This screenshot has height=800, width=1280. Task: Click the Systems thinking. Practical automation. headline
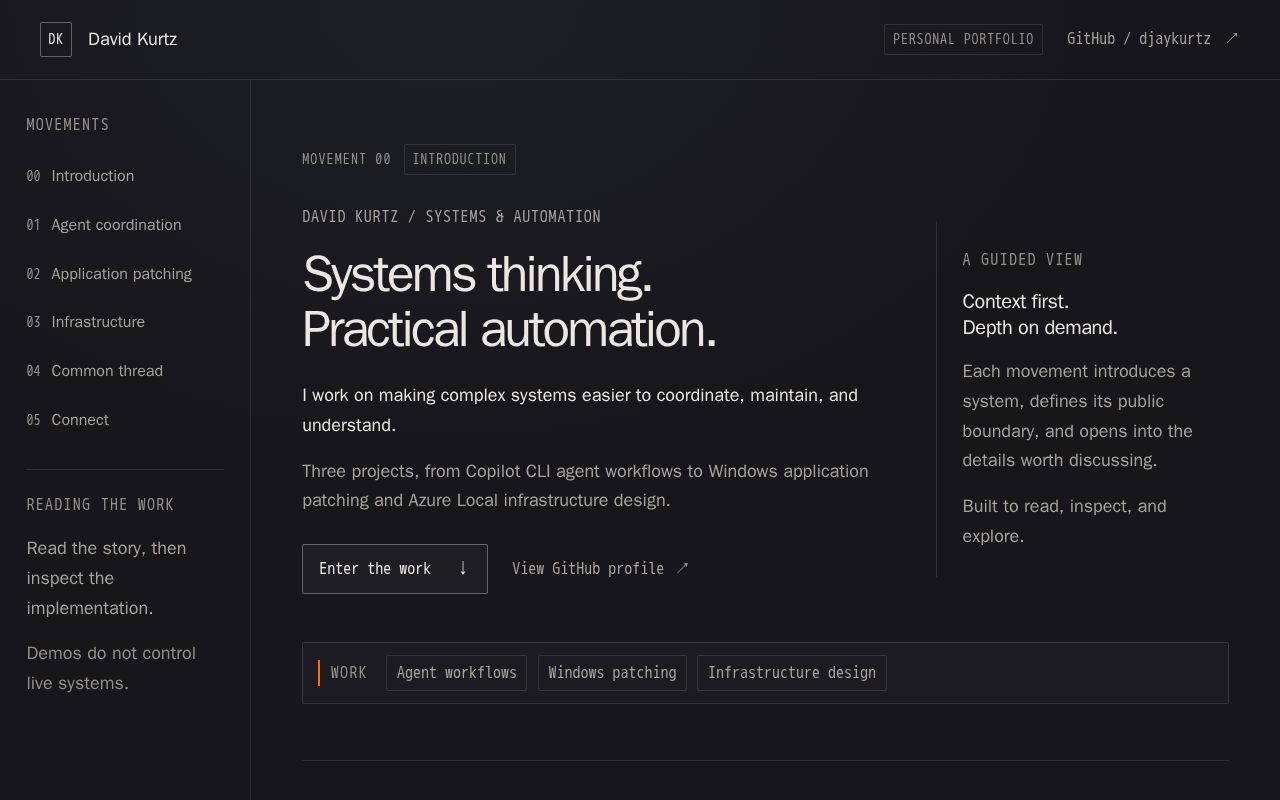coord(509,302)
